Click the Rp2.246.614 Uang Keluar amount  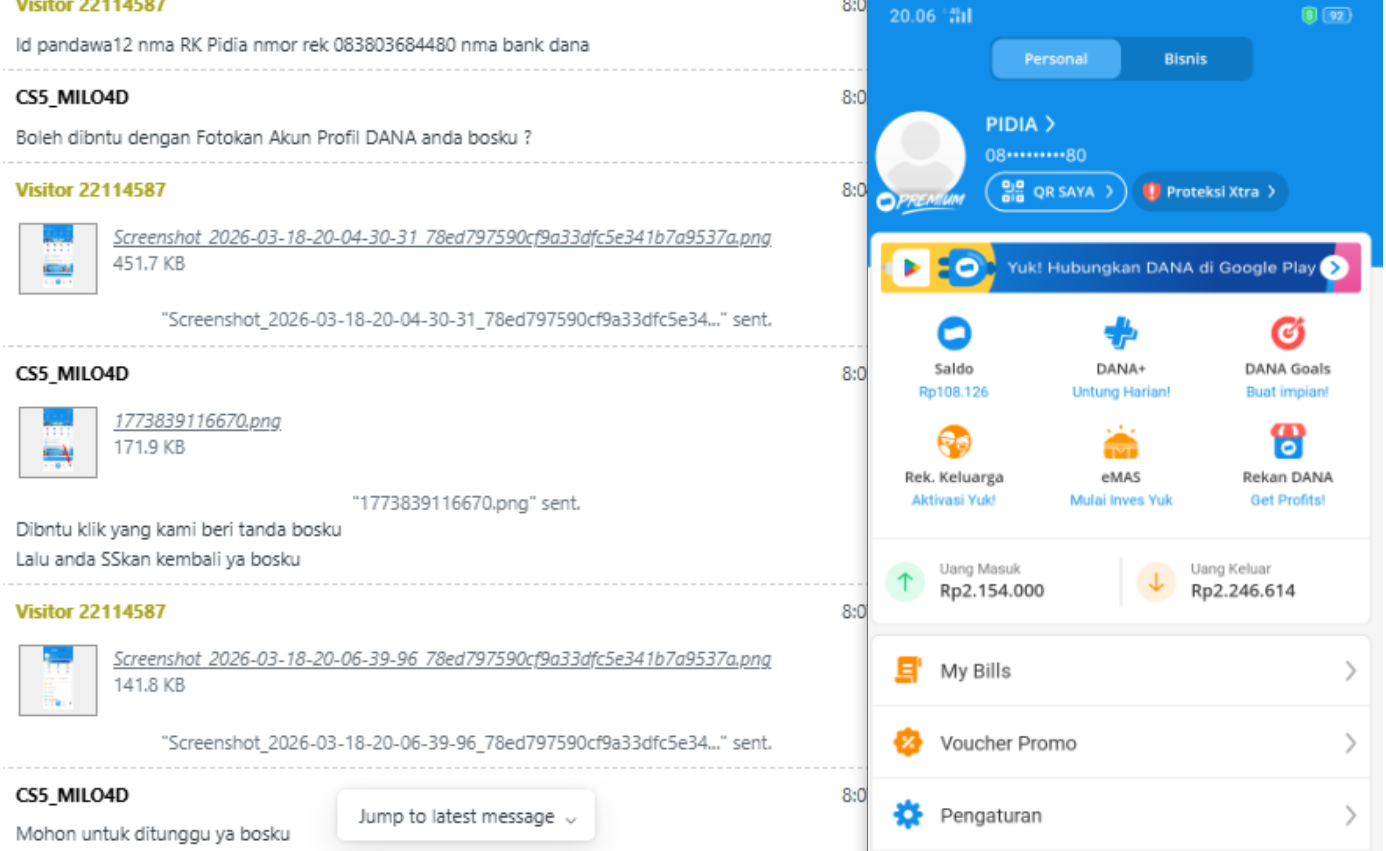[1243, 591]
